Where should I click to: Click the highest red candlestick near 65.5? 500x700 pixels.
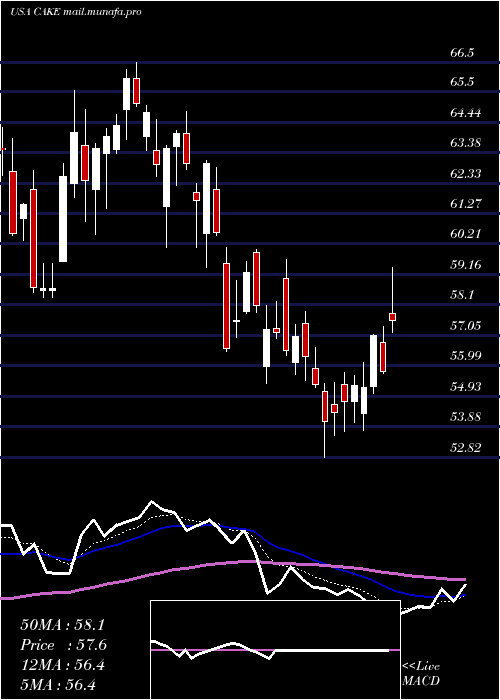pyautogui.click(x=136, y=91)
